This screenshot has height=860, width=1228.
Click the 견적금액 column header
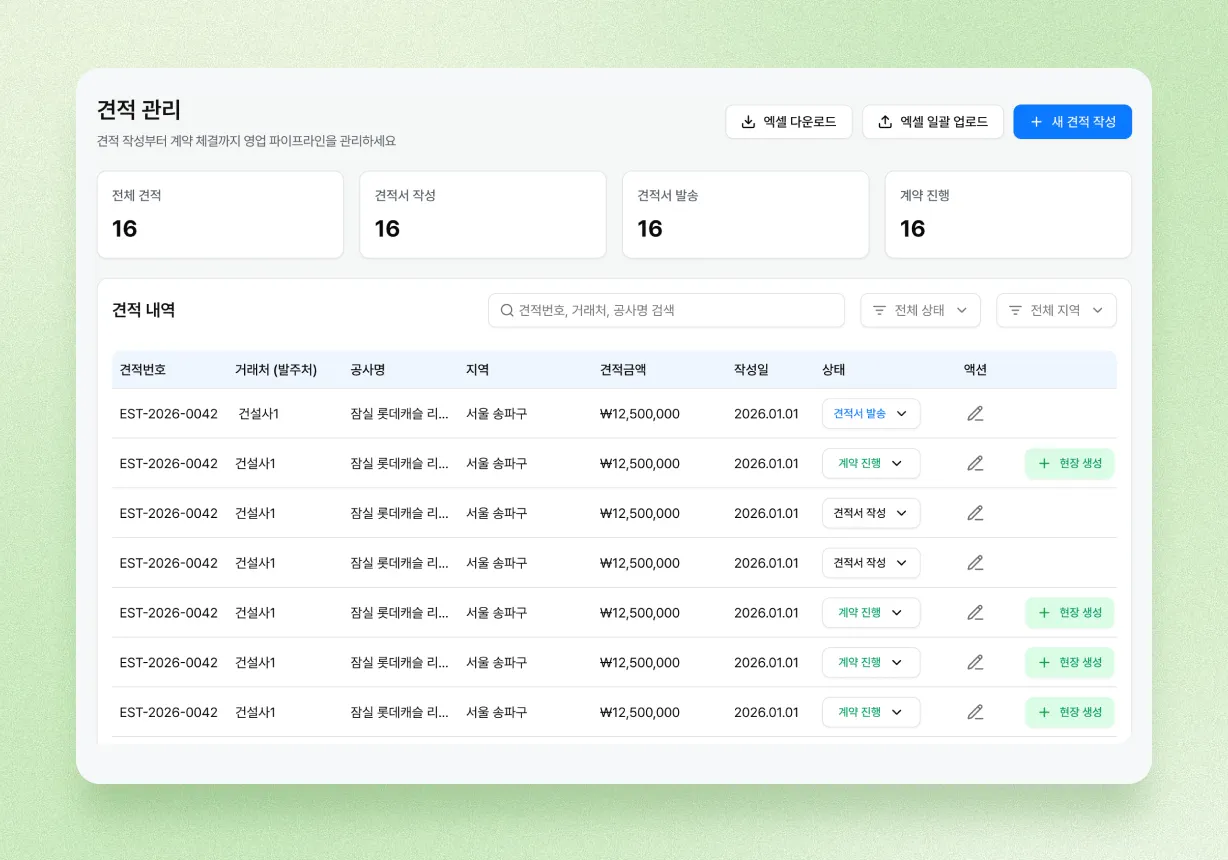tap(623, 369)
